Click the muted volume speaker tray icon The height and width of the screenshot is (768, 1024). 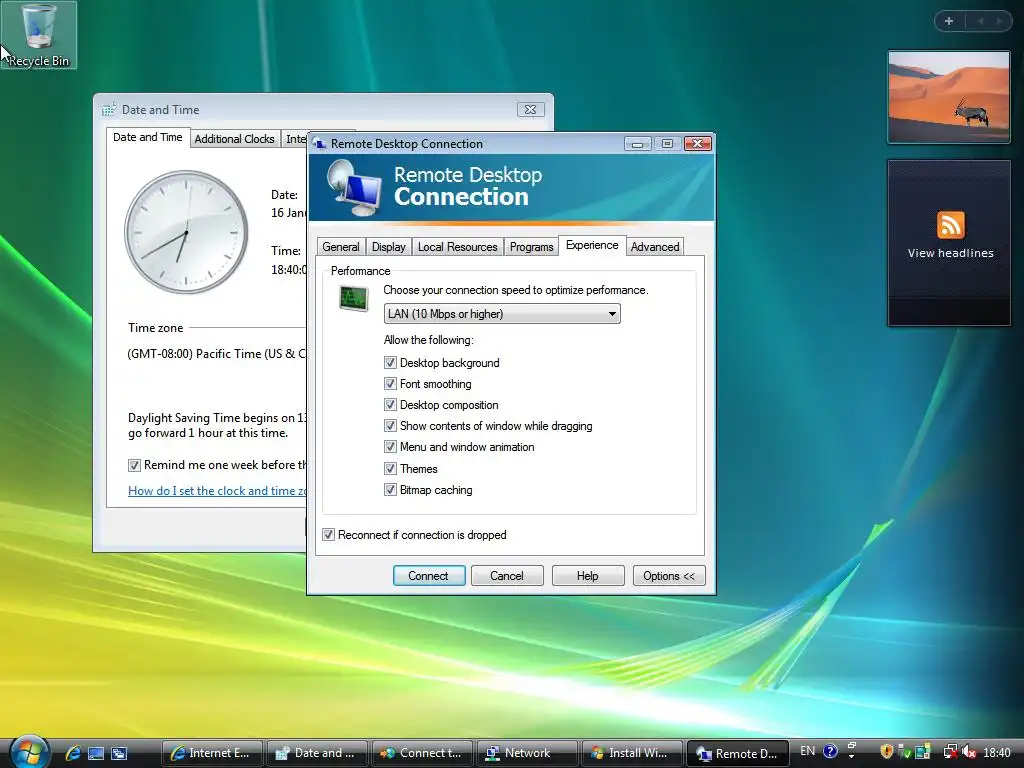coord(969,752)
